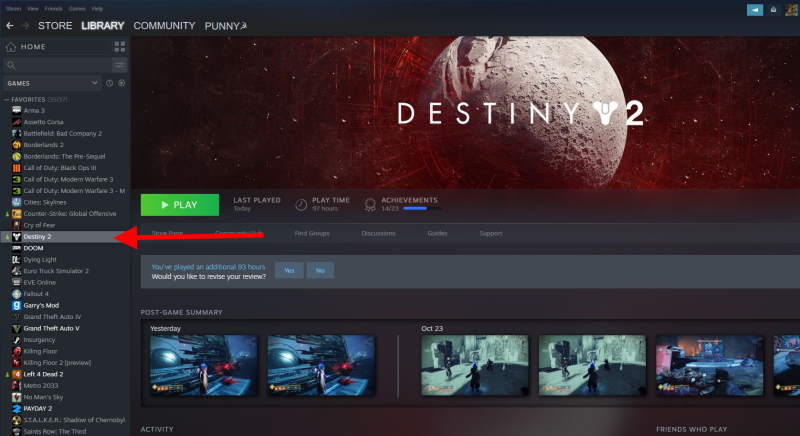Open the PUNNY profile tab
Viewport: 800px width, 436px height.
tap(226, 26)
